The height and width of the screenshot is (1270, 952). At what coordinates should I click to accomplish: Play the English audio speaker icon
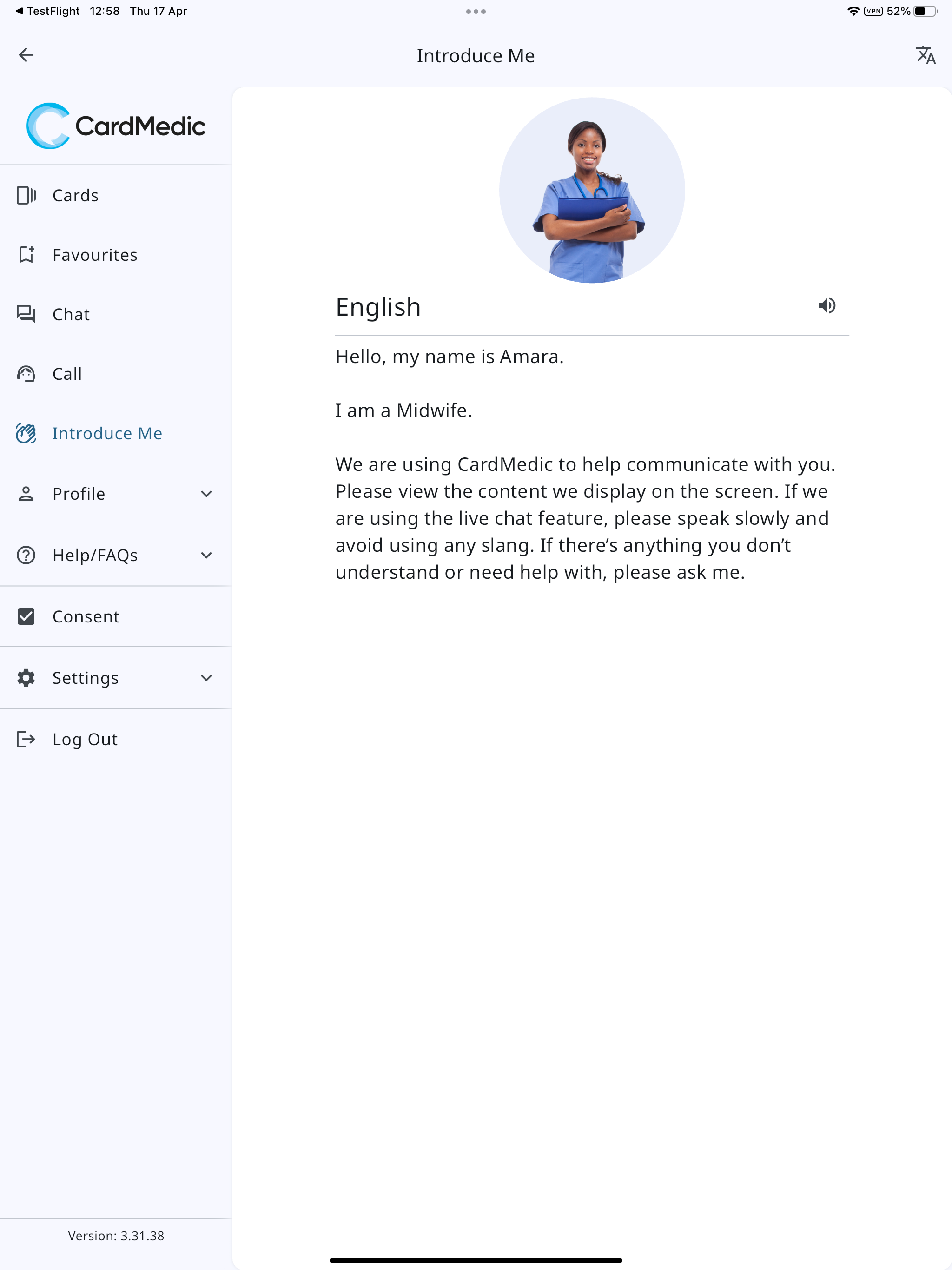point(827,305)
